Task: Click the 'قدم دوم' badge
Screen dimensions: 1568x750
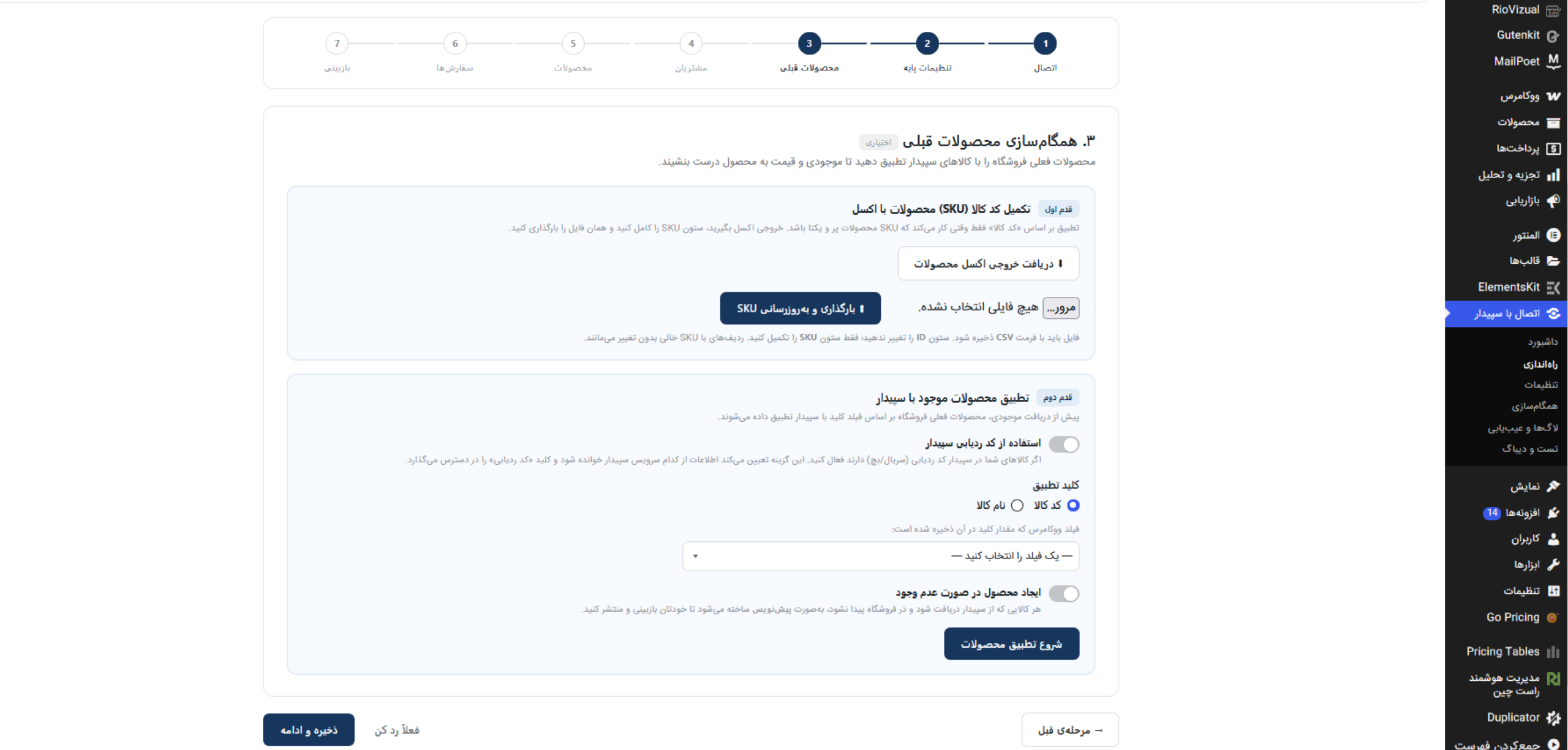Action: pos(1058,398)
